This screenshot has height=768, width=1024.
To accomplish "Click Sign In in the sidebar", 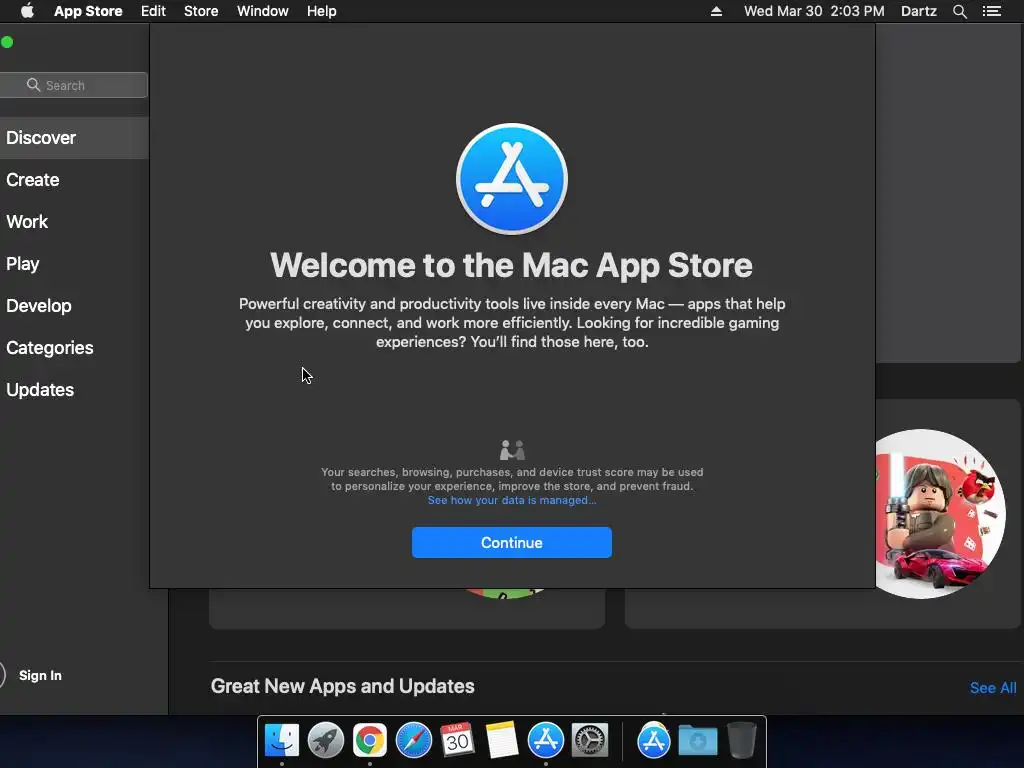I will (40, 675).
